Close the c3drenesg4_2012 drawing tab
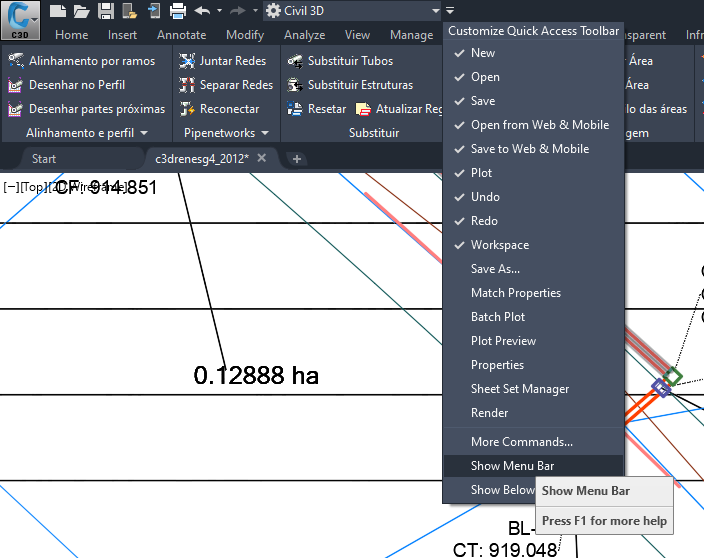This screenshot has height=558, width=704. [262, 158]
